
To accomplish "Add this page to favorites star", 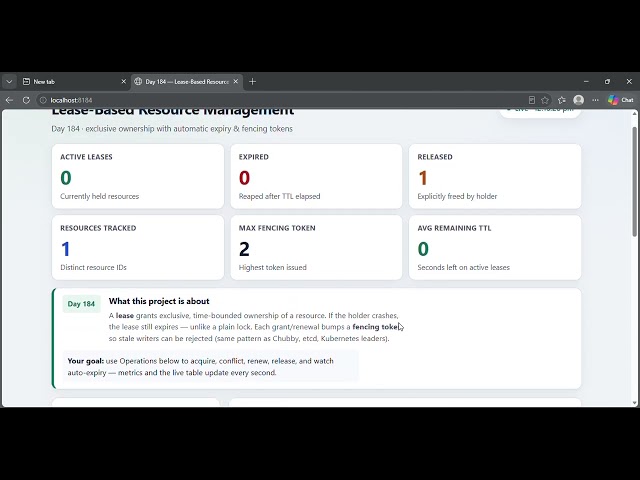I will pos(544,100).
